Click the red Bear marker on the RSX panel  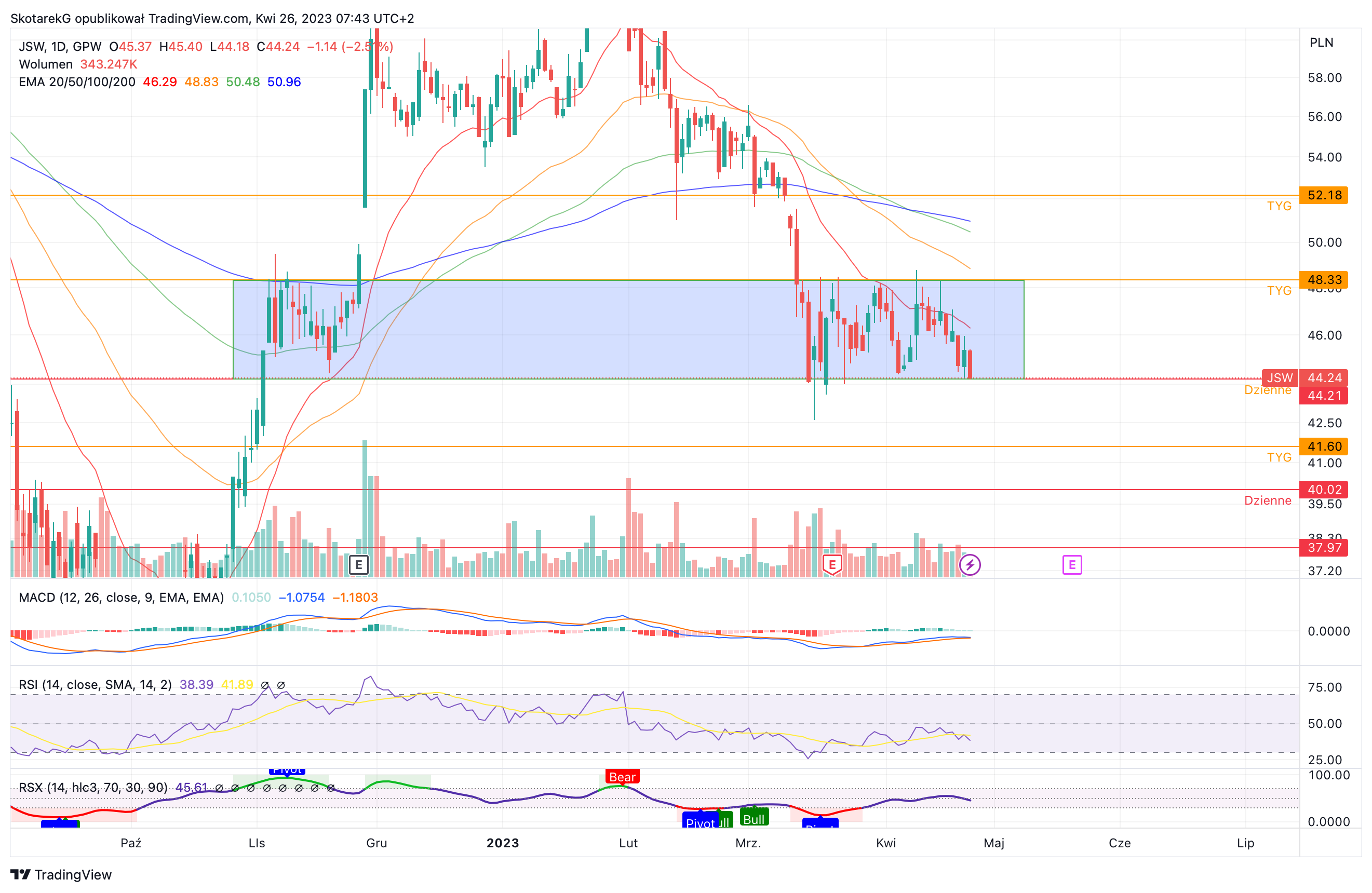pyautogui.click(x=622, y=777)
